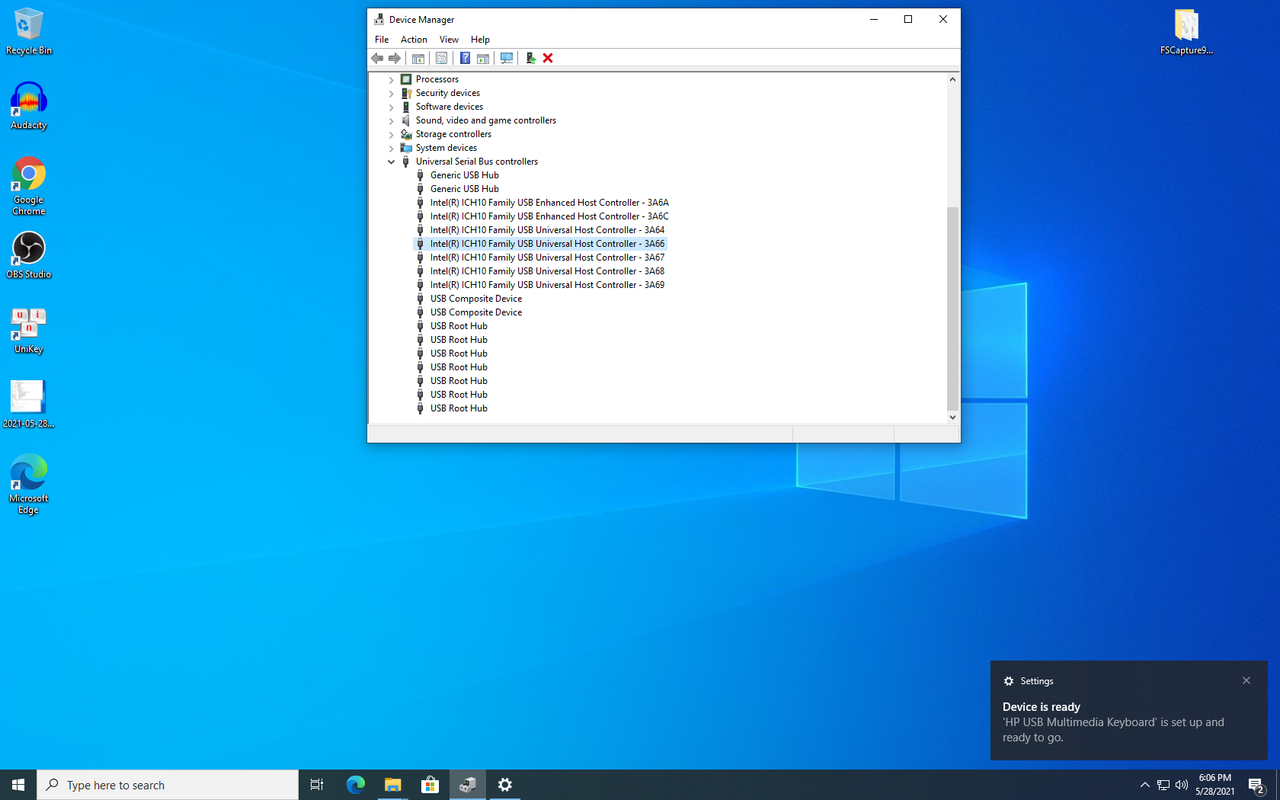Click the Forward arrow in Device Manager toolbar

[x=395, y=58]
